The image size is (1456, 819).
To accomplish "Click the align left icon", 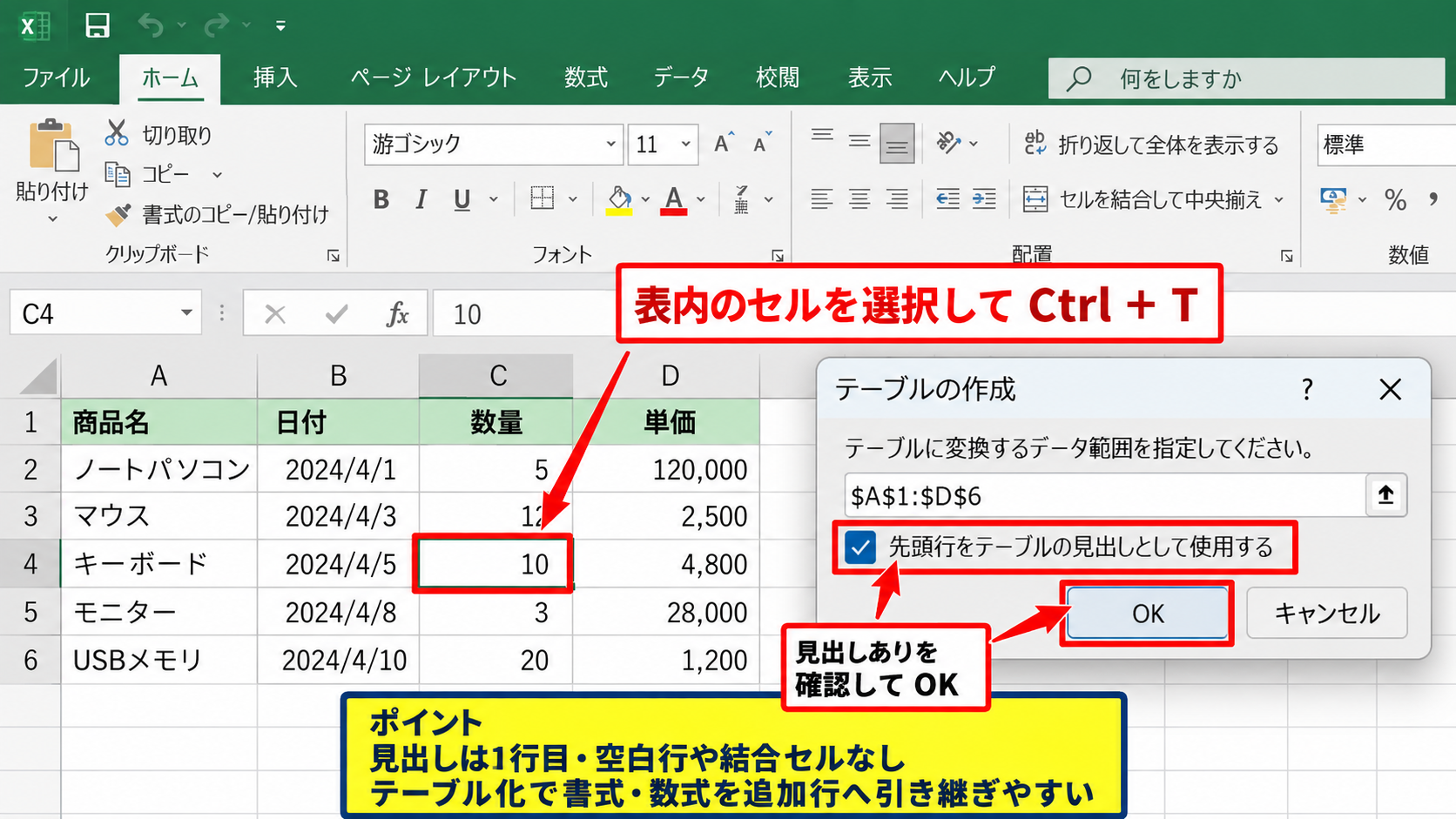I will pos(821,199).
